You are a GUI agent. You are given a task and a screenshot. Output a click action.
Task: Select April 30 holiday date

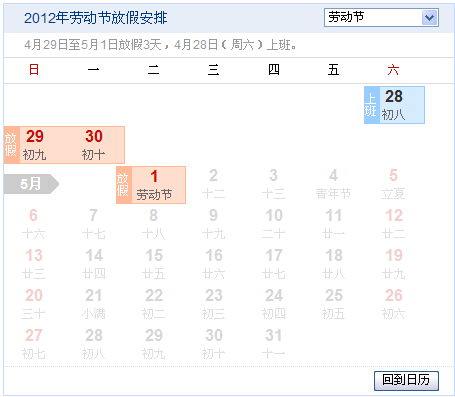coord(94,145)
